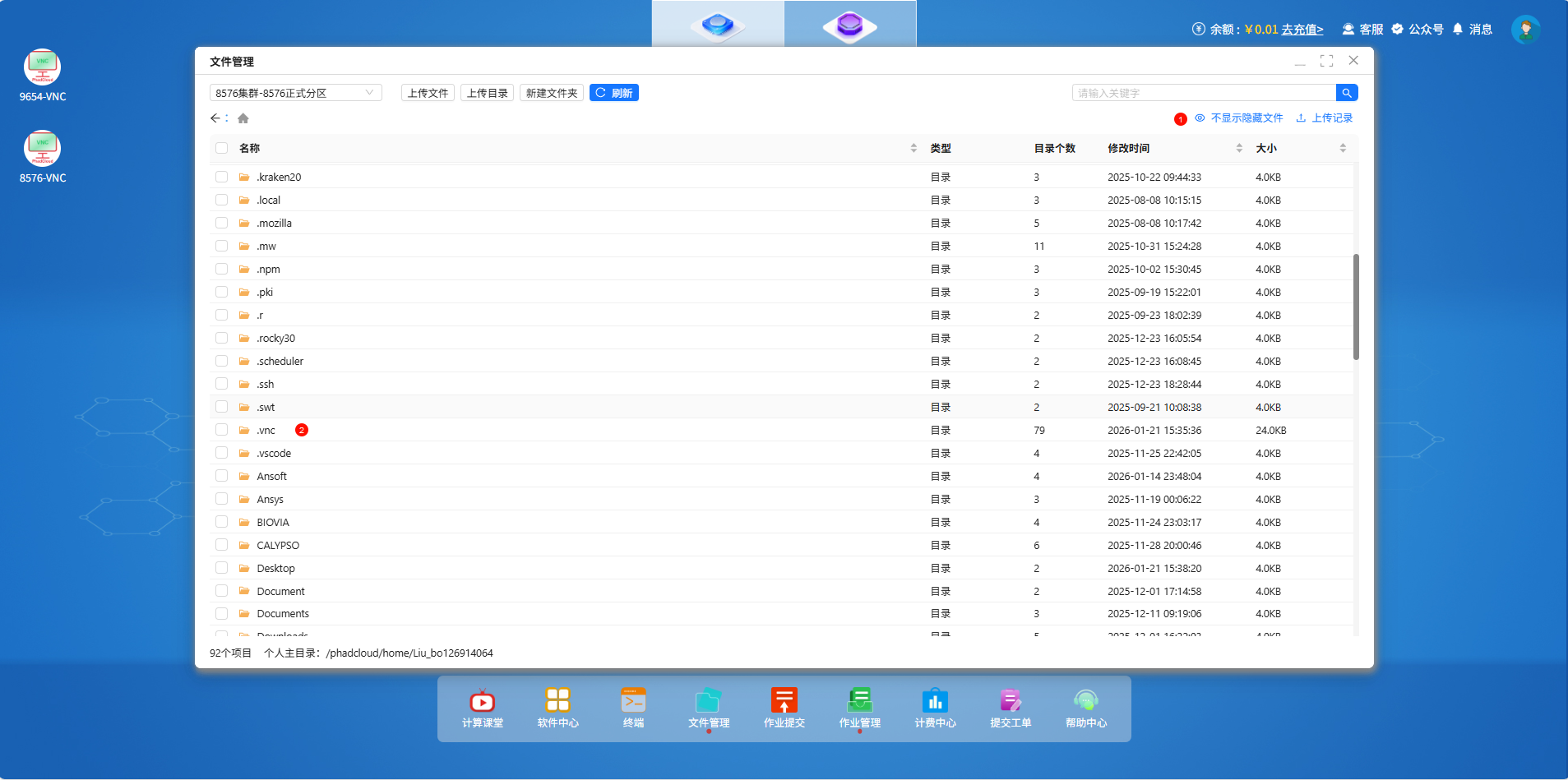Image resolution: width=1568 pixels, height=780 pixels.
Task: Click the search magnifier button
Action: pos(1347,93)
